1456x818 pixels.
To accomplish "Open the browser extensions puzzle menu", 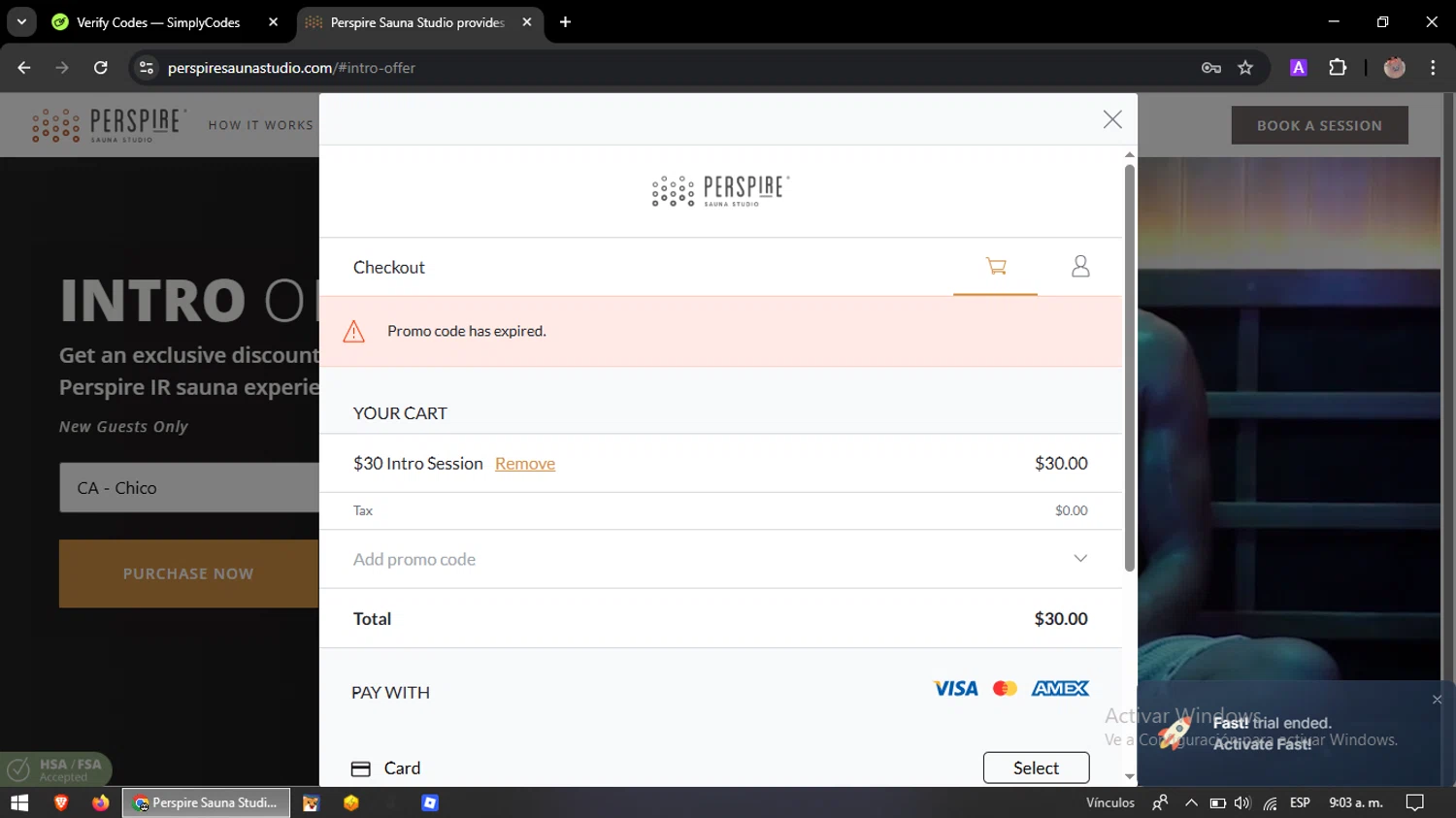I will click(1338, 68).
